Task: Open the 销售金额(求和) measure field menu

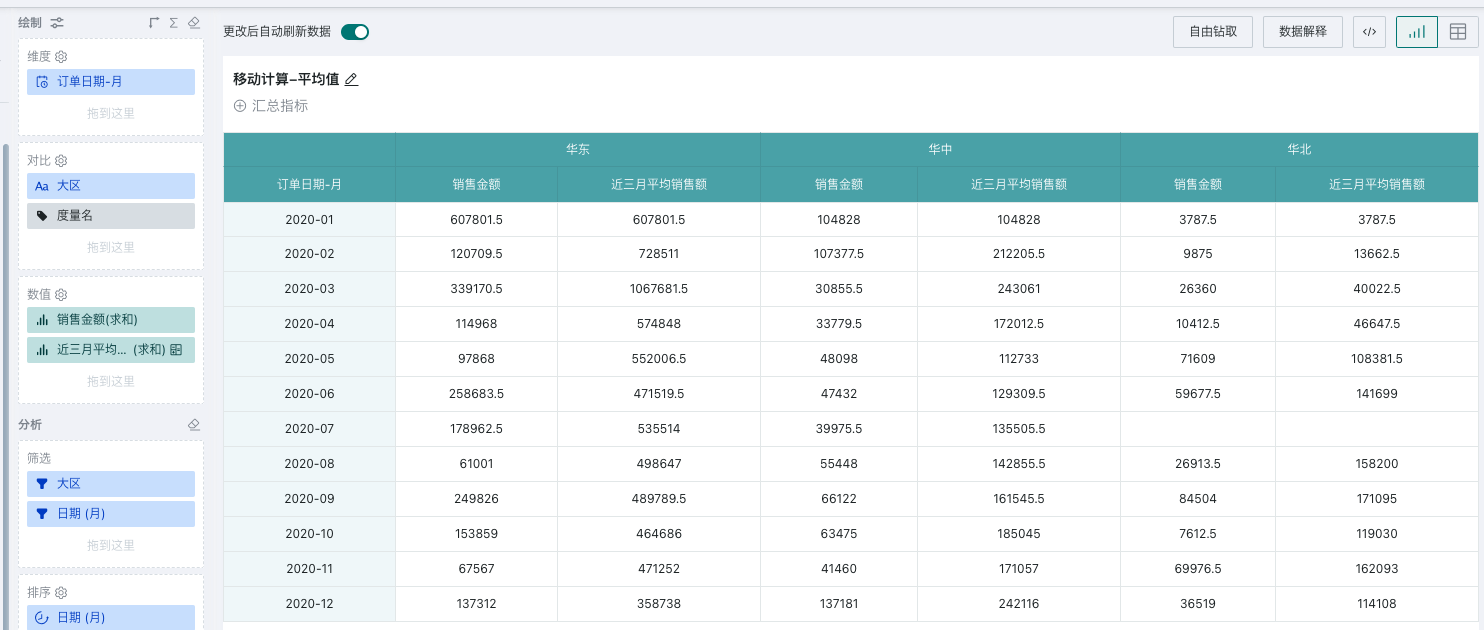Action: (x=111, y=320)
